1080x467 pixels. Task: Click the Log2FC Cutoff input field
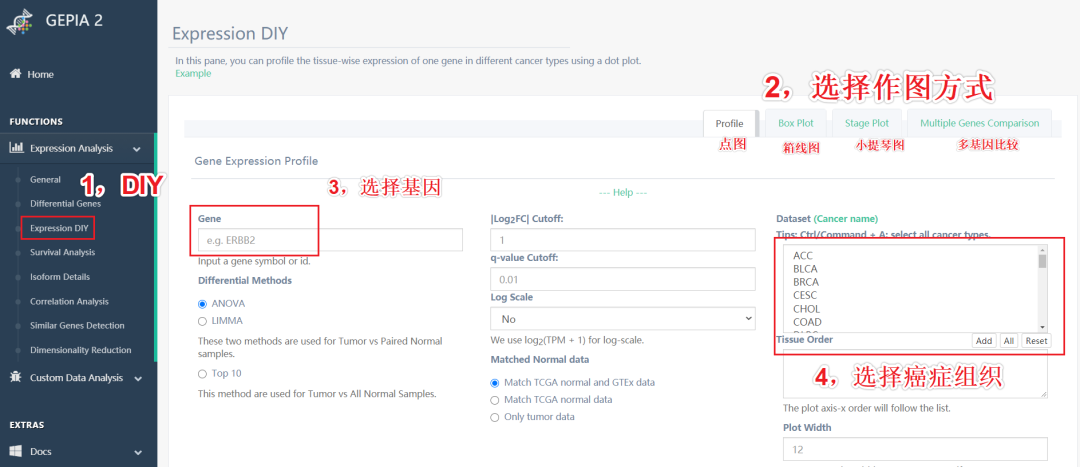click(623, 240)
